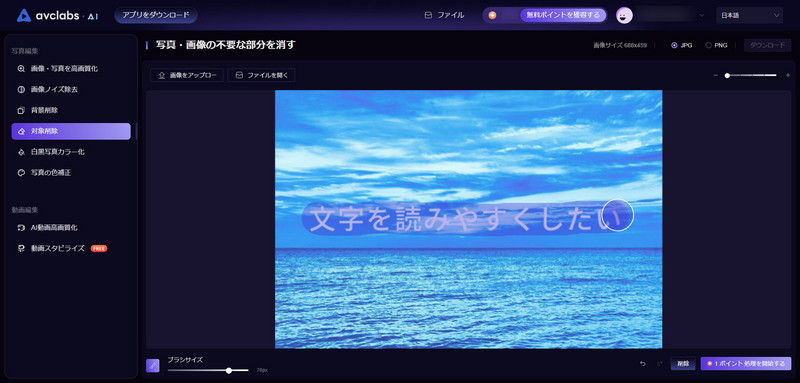
Task: Click the undo arrow icon
Action: tap(643, 364)
